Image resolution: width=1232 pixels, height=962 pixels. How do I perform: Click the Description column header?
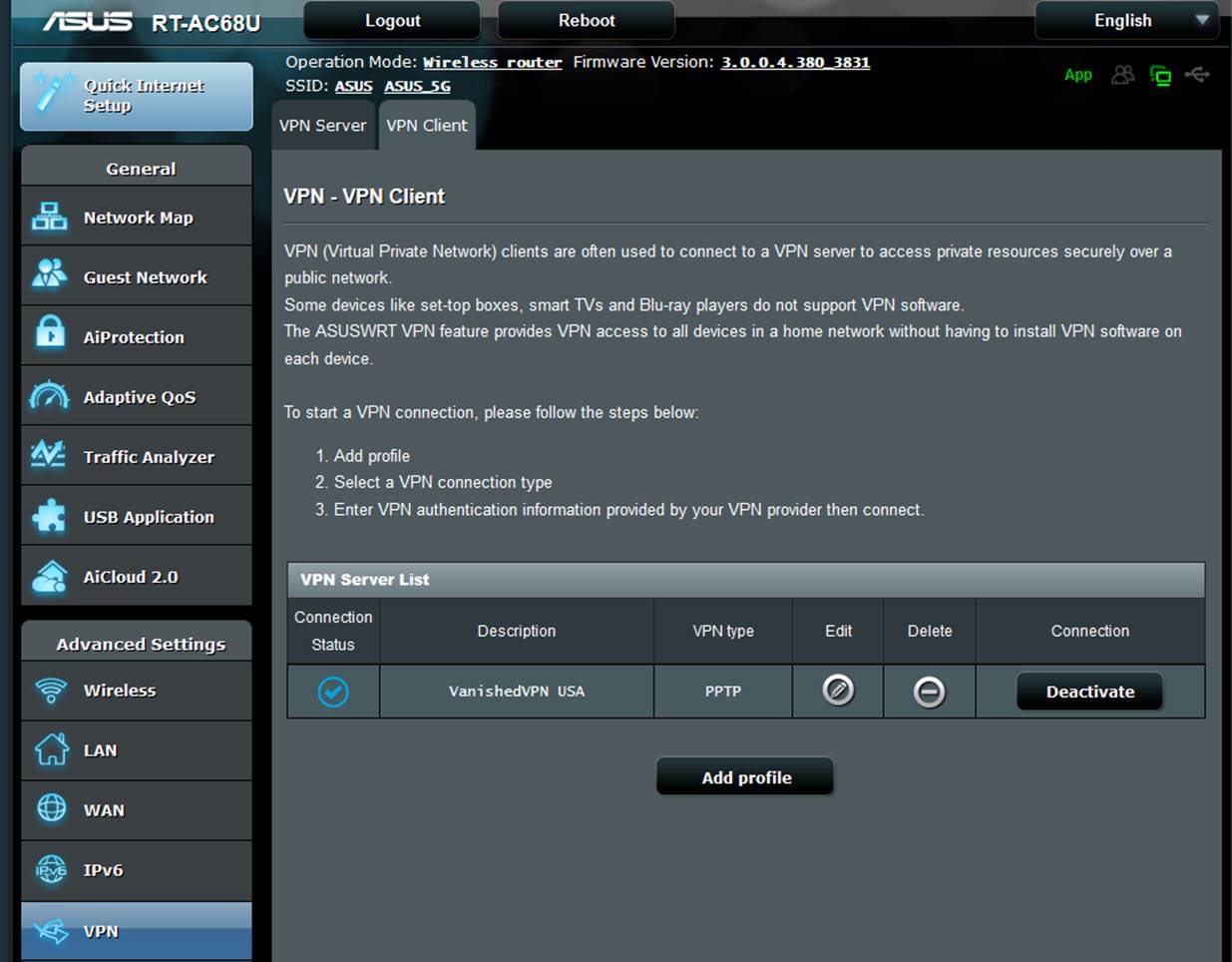coord(516,631)
